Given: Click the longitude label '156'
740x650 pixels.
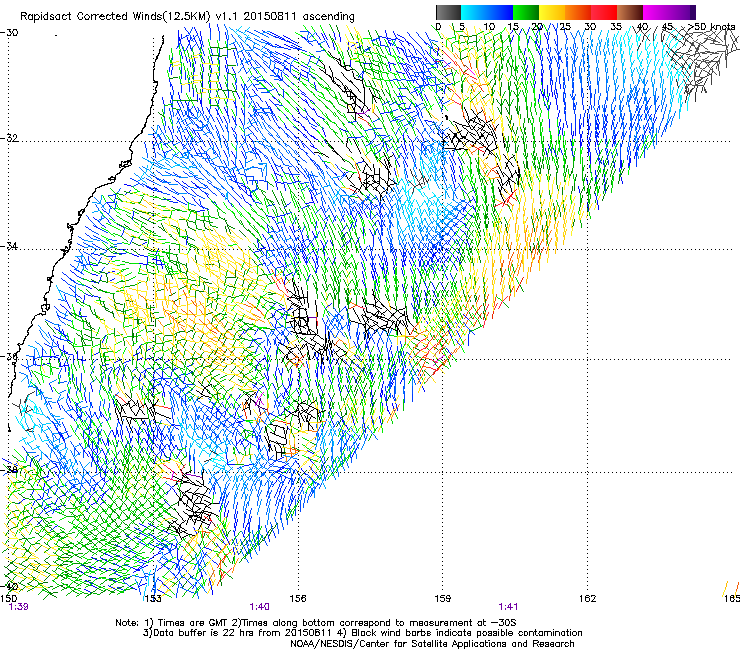Looking at the screenshot, I should pyautogui.click(x=298, y=599).
